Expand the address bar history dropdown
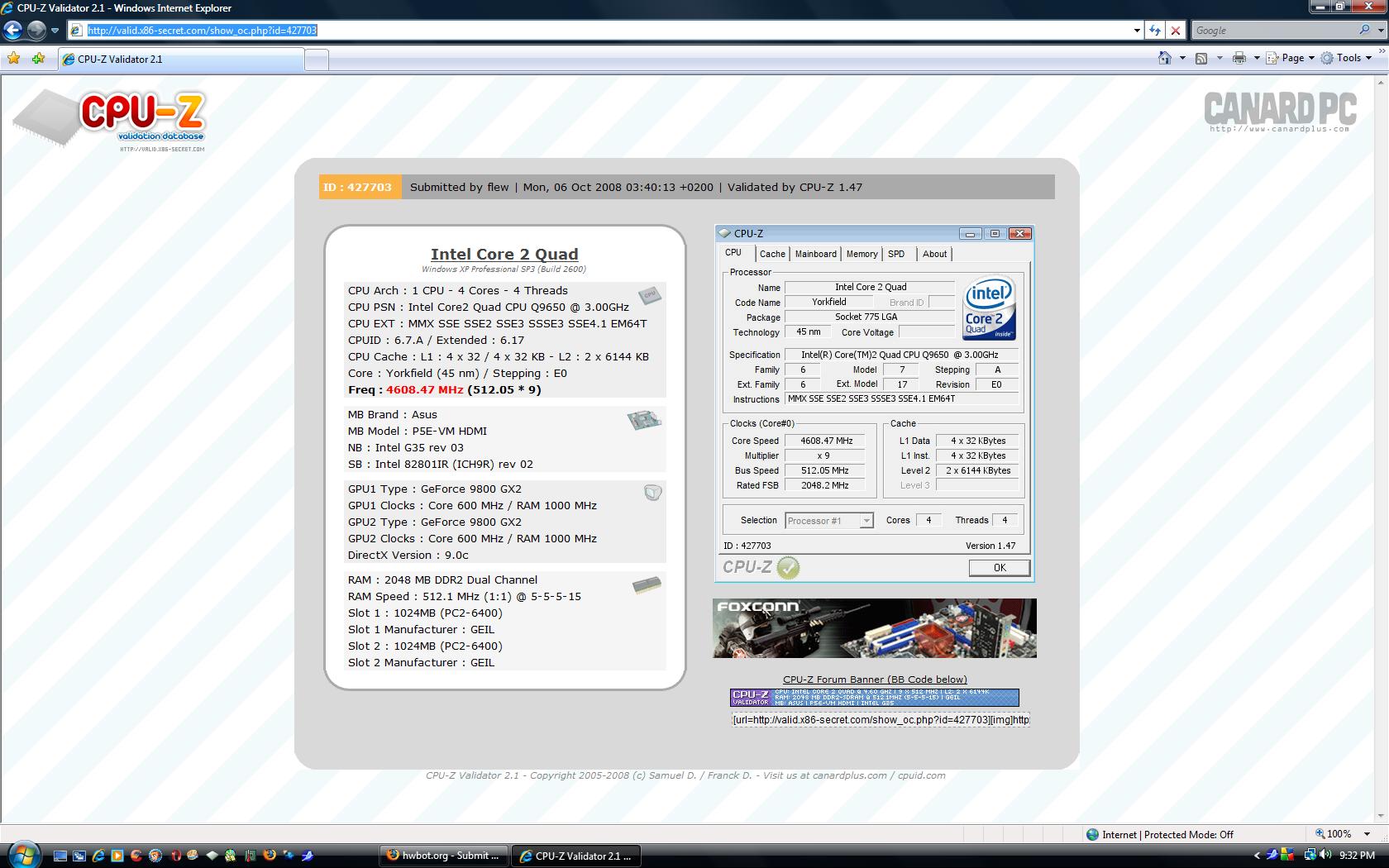This screenshot has height=868, width=1389. 1138,31
